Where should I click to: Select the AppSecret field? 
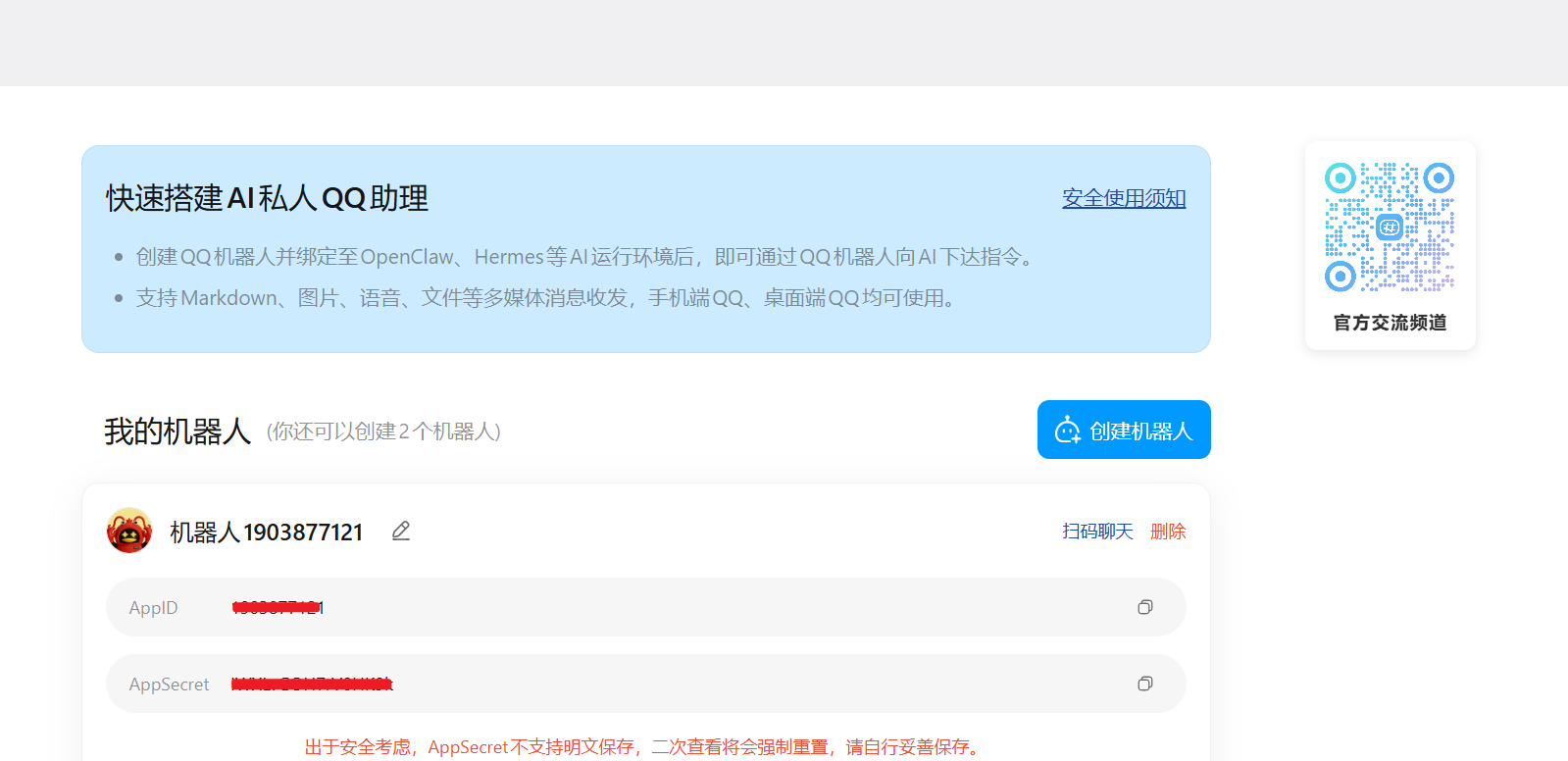pos(646,684)
